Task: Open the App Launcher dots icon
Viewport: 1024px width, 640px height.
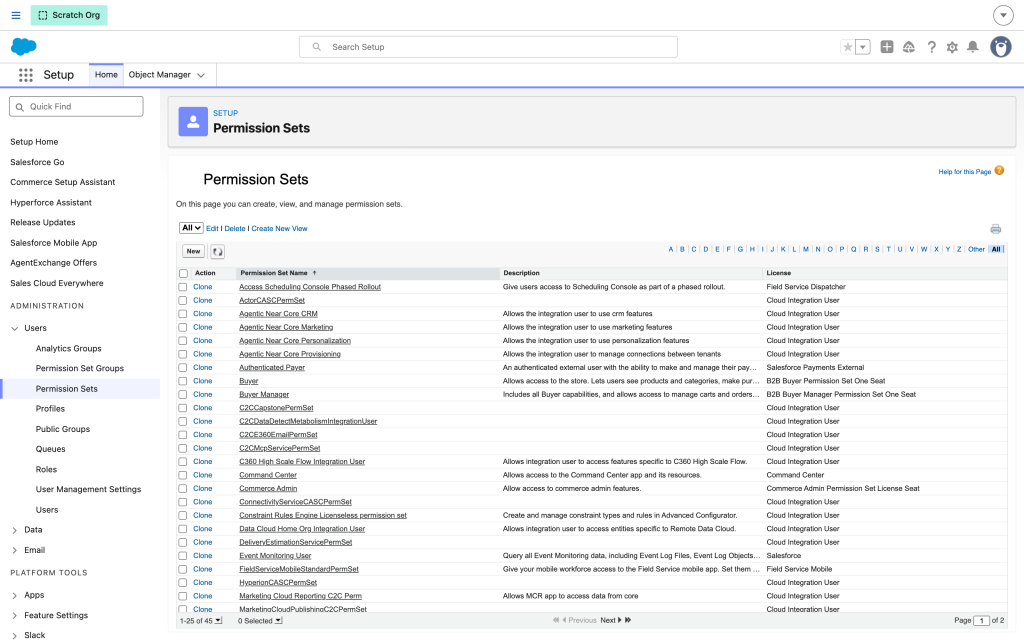Action: coord(25,75)
